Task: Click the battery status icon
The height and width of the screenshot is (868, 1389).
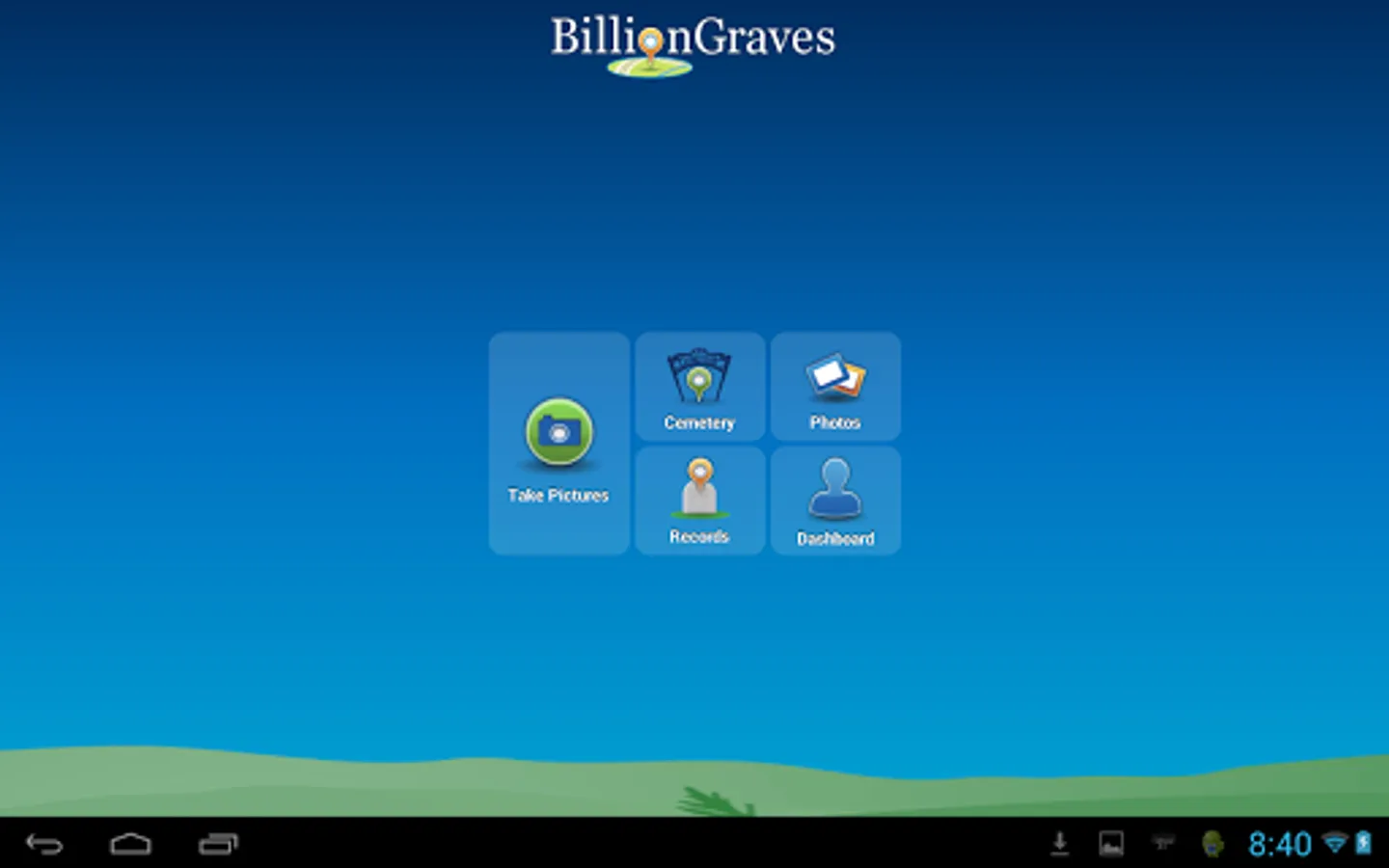Action: click(x=1363, y=843)
